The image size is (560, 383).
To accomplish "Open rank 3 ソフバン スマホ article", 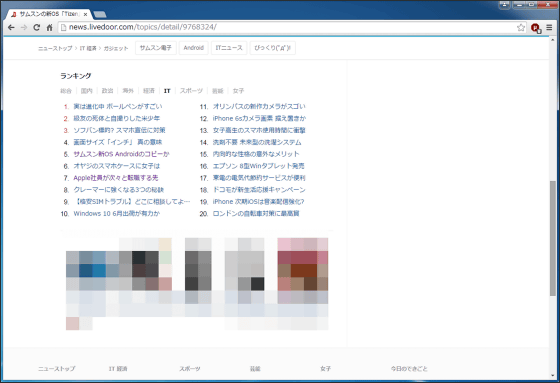I will tap(119, 130).
